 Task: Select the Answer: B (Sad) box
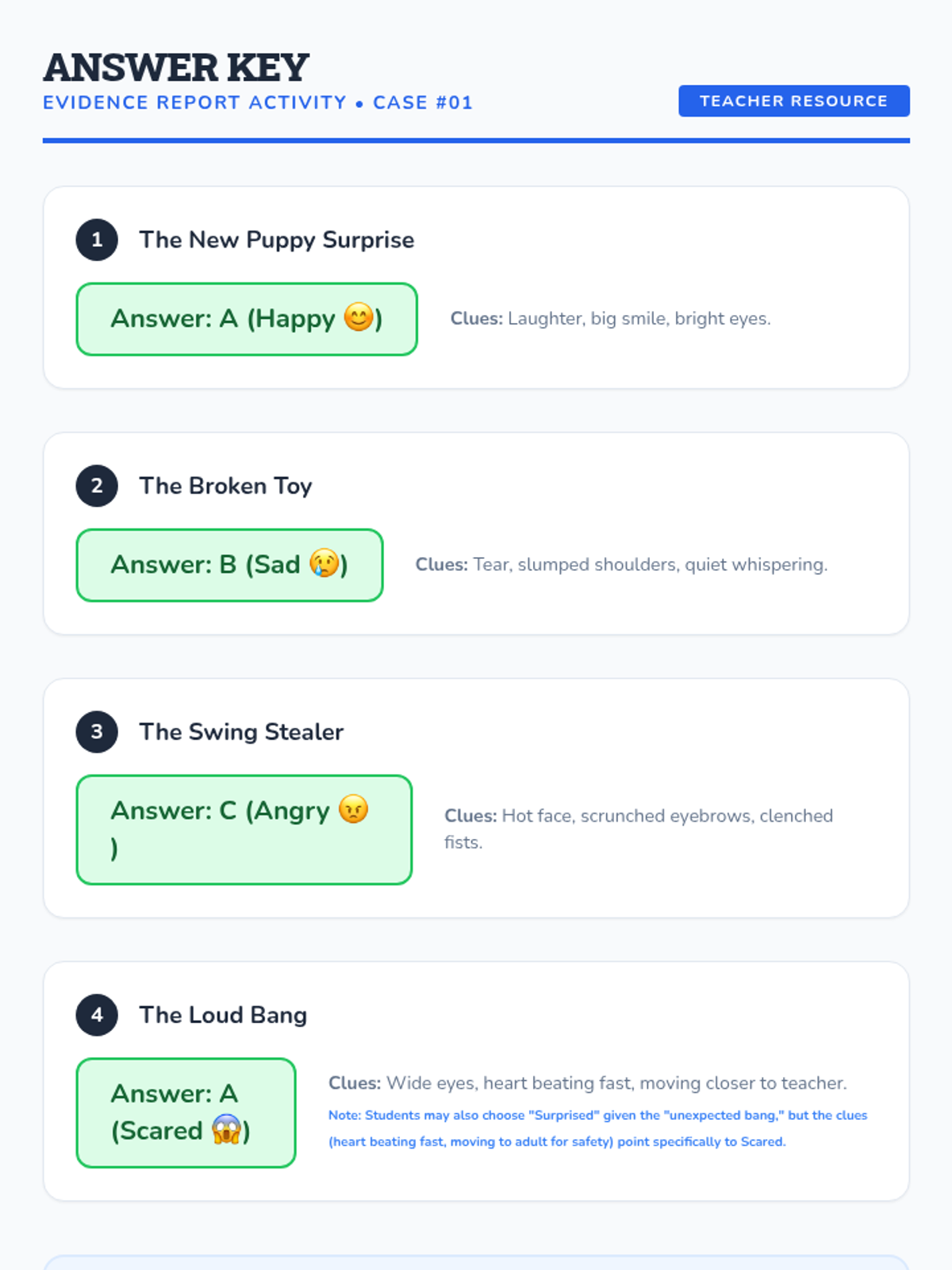tap(230, 565)
